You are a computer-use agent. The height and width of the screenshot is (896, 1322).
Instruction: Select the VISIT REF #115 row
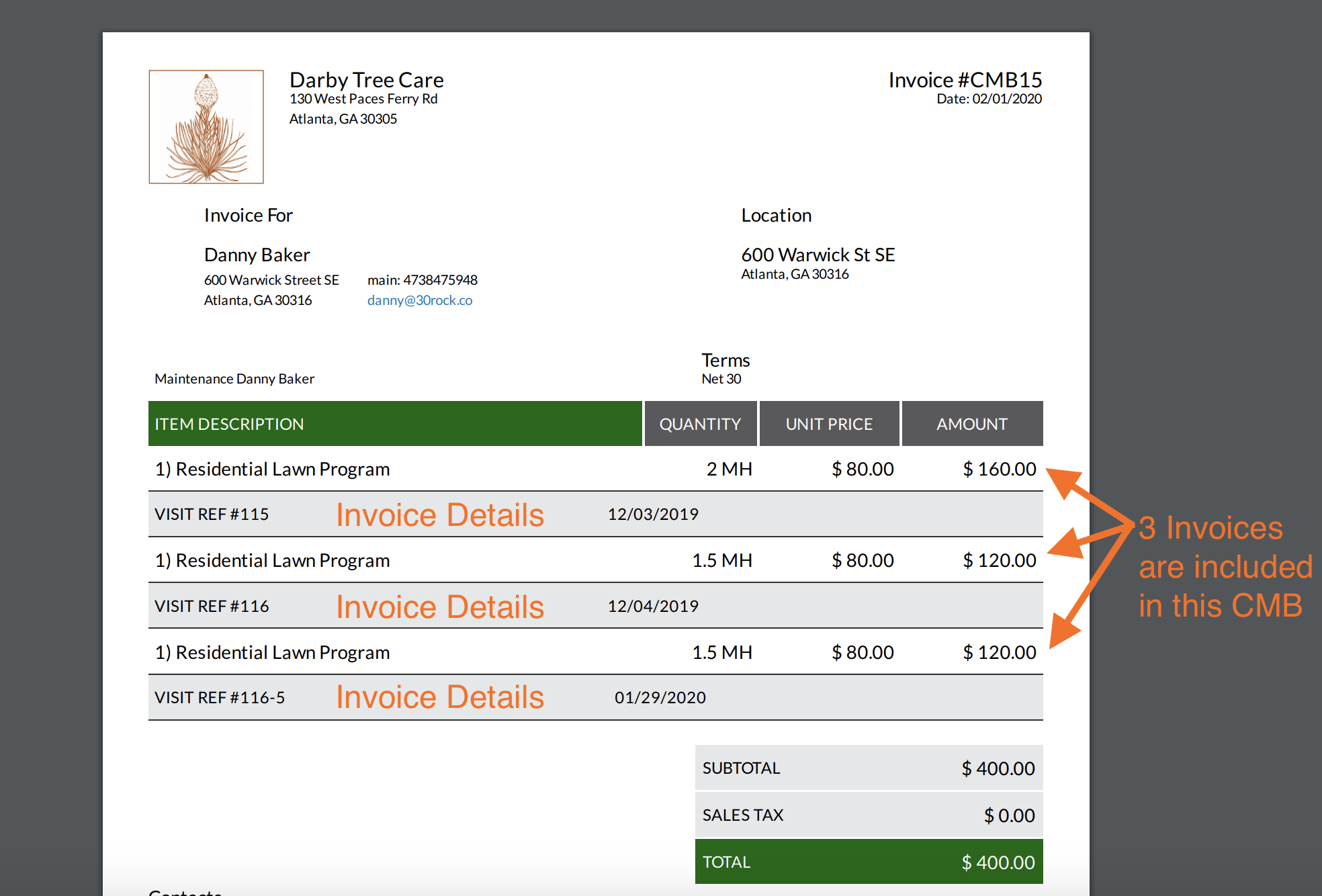212,514
